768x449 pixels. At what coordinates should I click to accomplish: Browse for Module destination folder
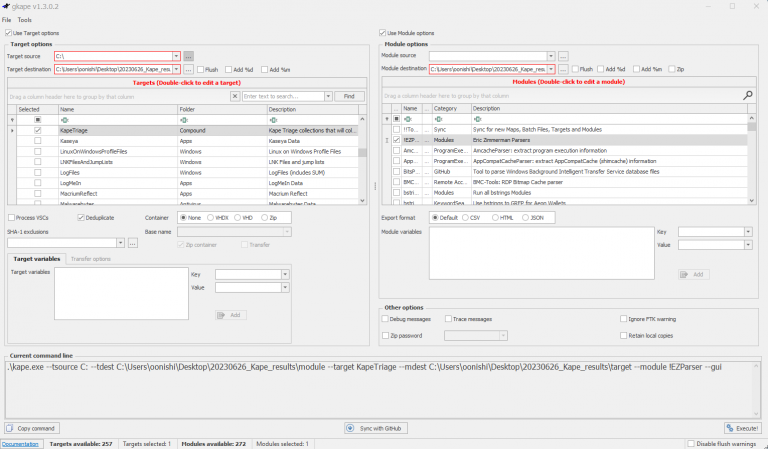pos(563,69)
